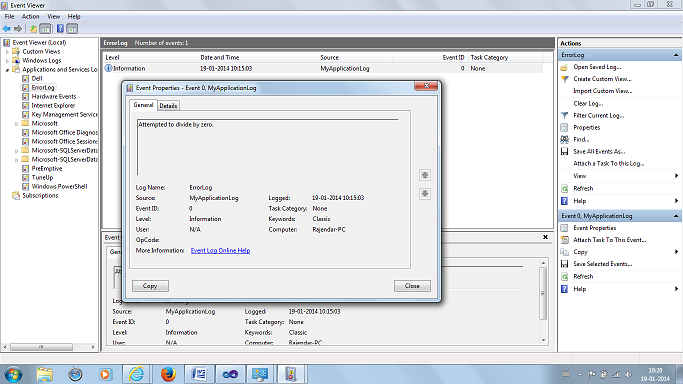This screenshot has width=683, height=384.
Task: Select Internet Explorer log
Action: (x=53, y=105)
